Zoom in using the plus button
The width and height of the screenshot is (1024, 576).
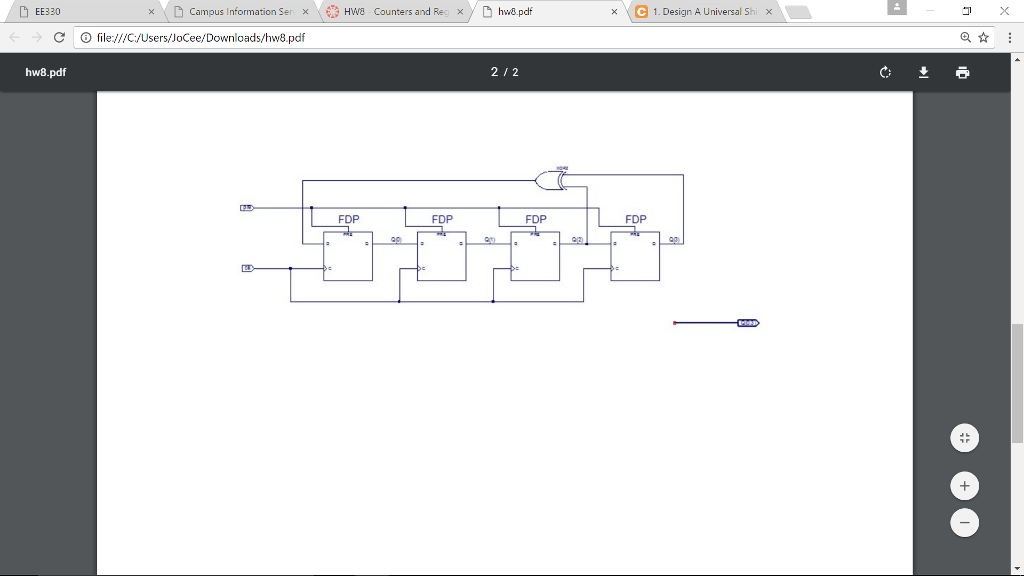964,485
